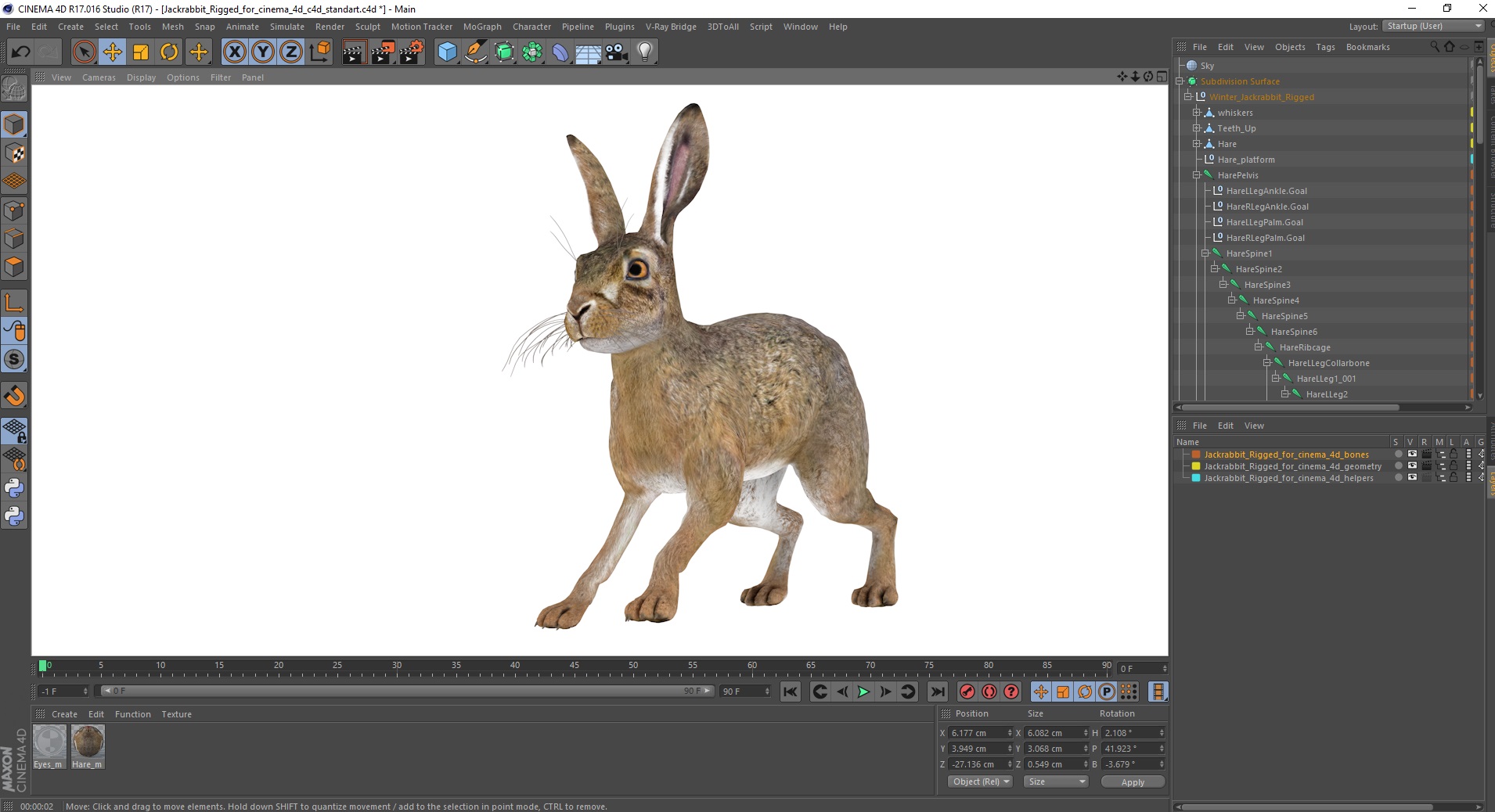Add a Cube primitive object
The image size is (1495, 812).
[447, 52]
